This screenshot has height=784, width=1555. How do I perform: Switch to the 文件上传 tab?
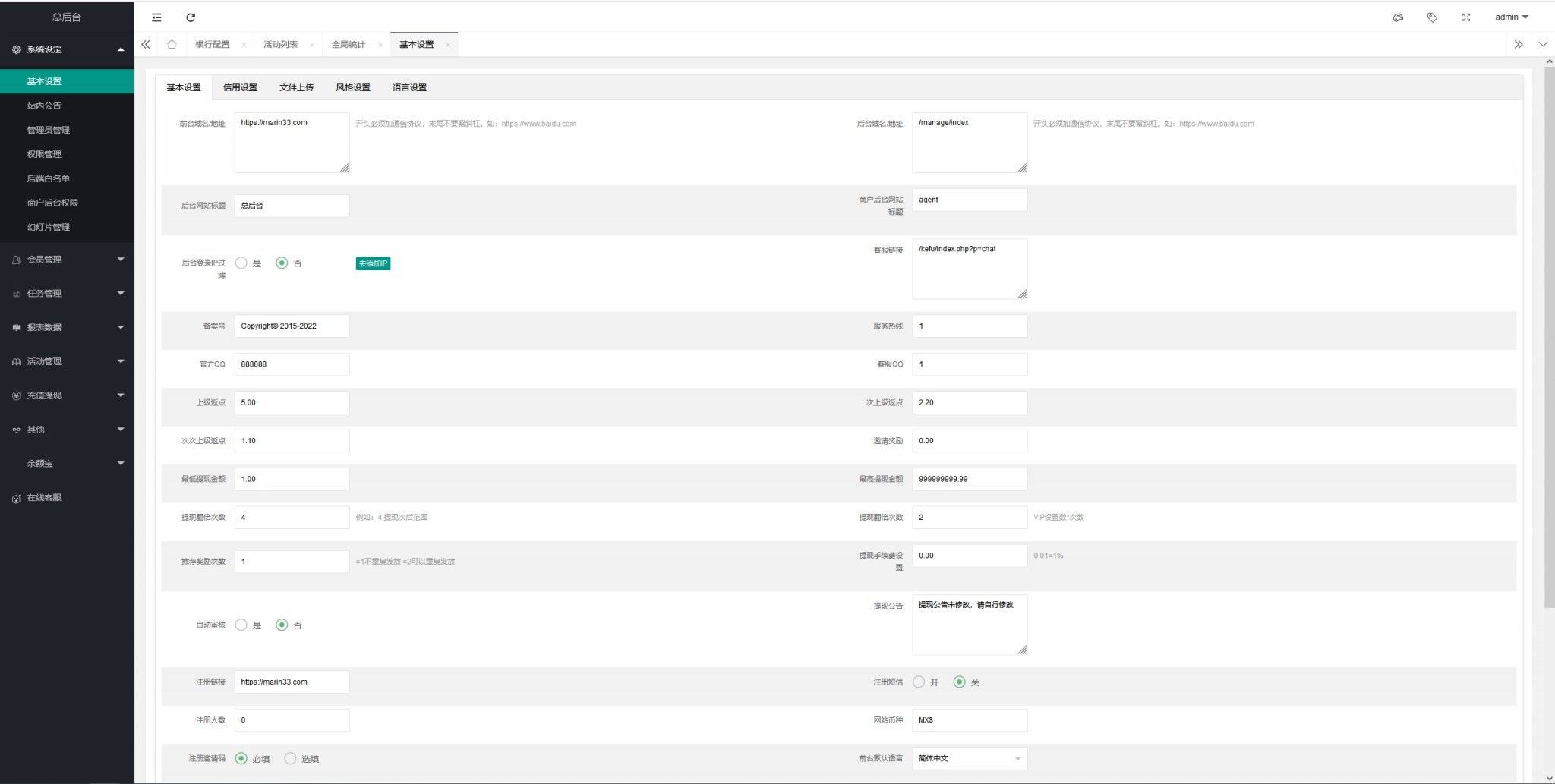pyautogui.click(x=296, y=87)
